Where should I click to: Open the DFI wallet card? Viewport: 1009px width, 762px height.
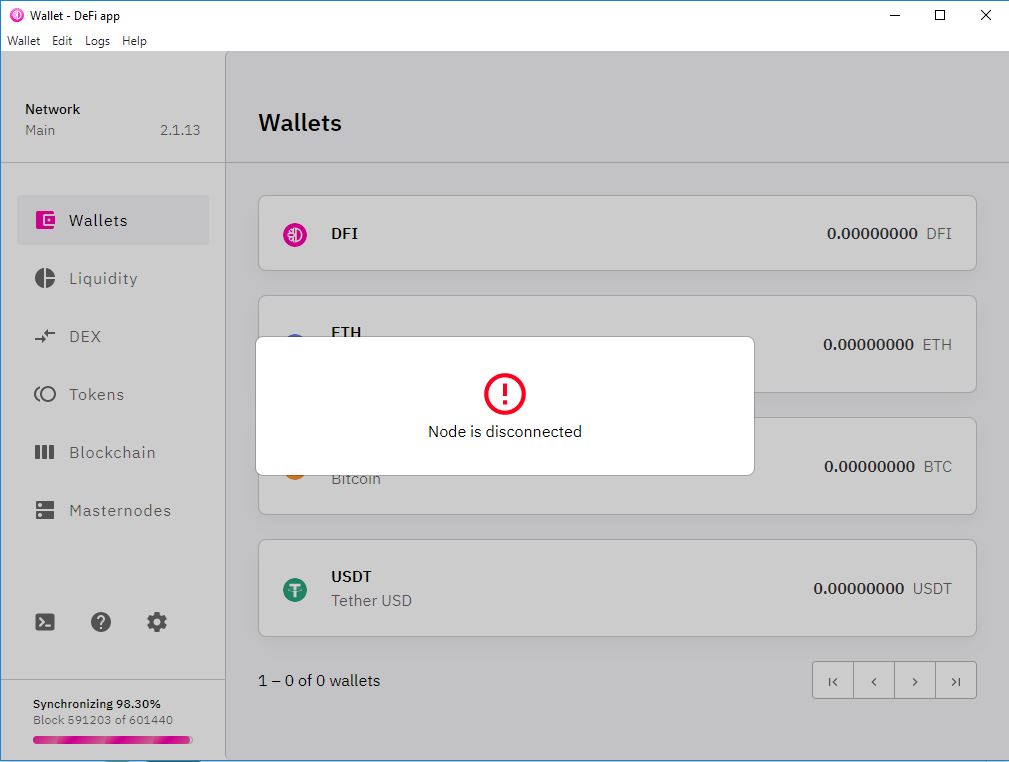pyautogui.click(x=617, y=233)
